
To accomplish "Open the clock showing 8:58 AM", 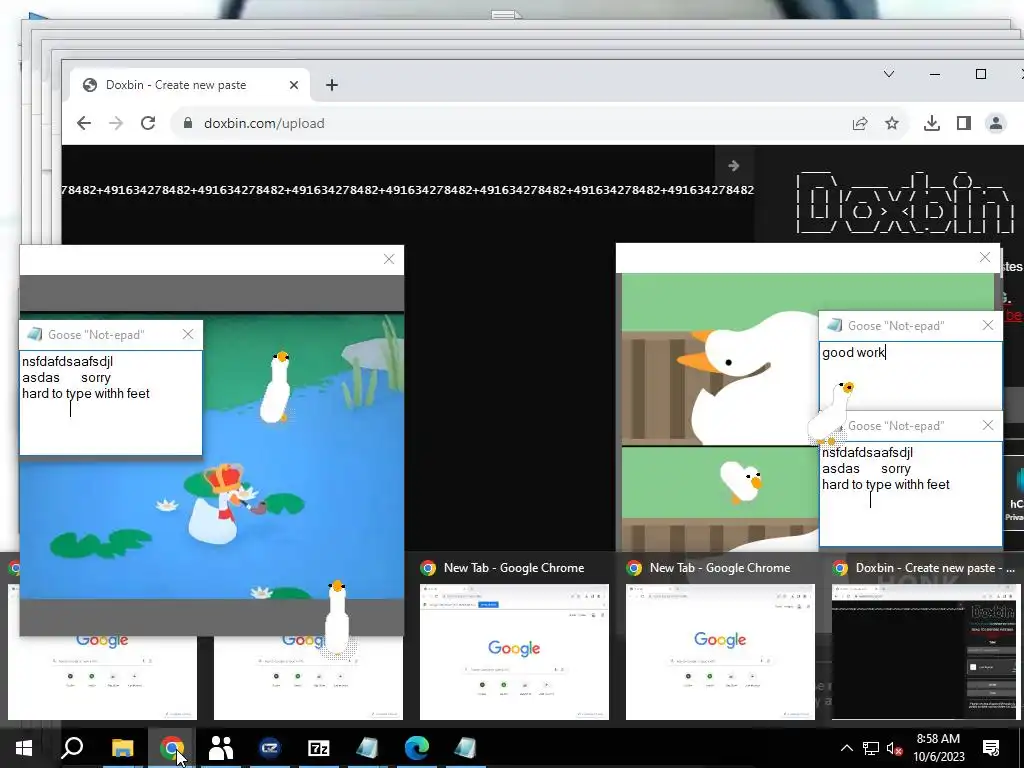I will pyautogui.click(x=938, y=739).
